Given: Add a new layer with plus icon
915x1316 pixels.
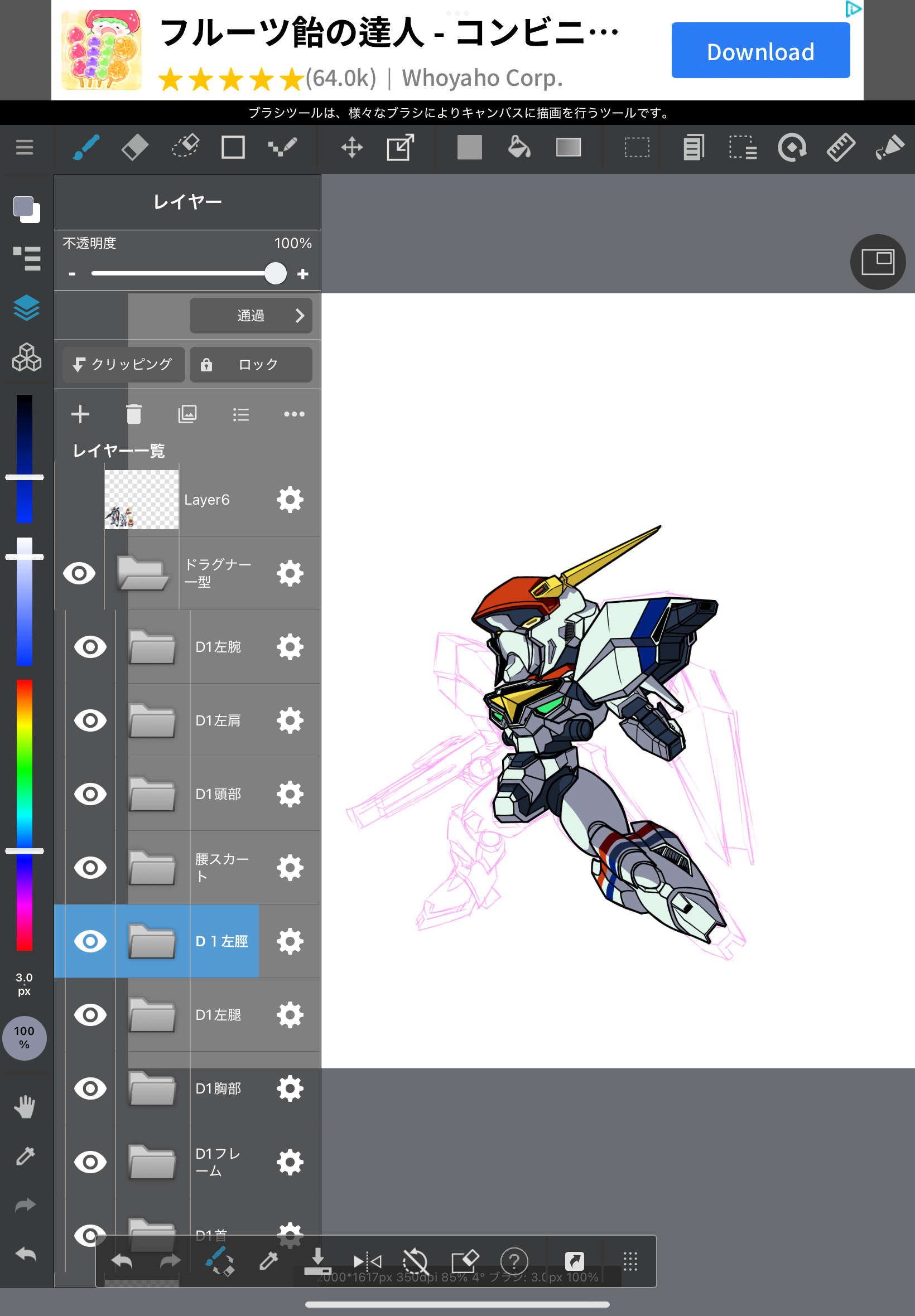Looking at the screenshot, I should coord(80,414).
